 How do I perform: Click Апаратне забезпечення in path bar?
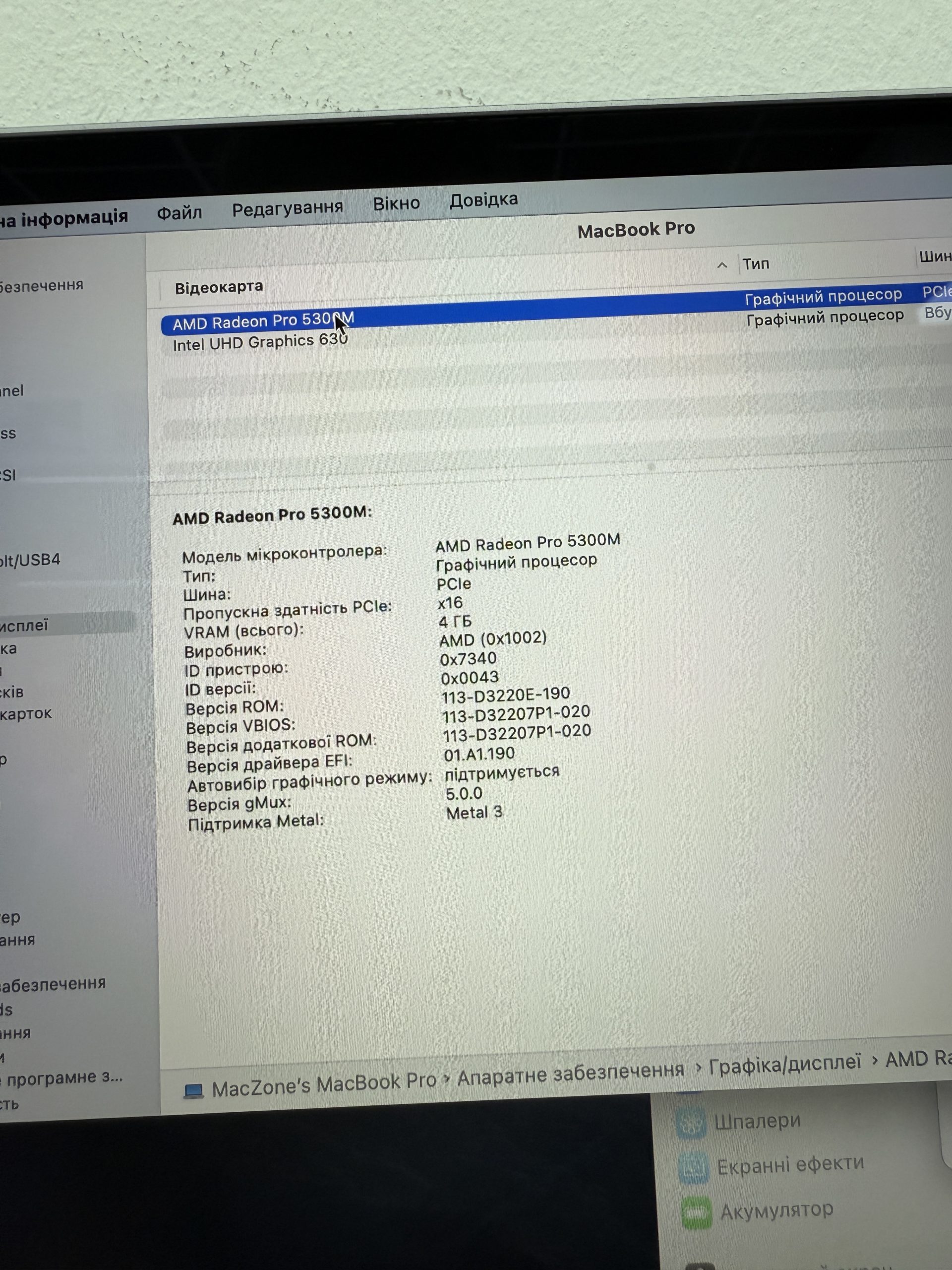pyautogui.click(x=570, y=1074)
